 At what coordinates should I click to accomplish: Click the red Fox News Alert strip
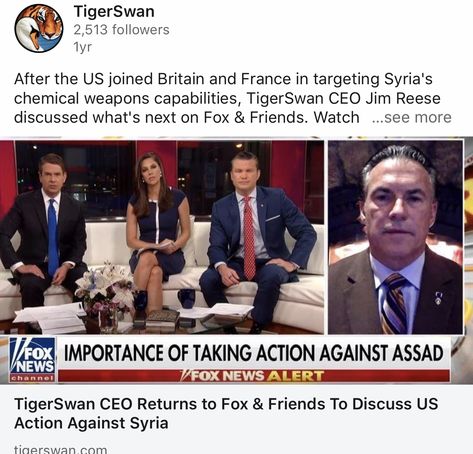click(254, 376)
